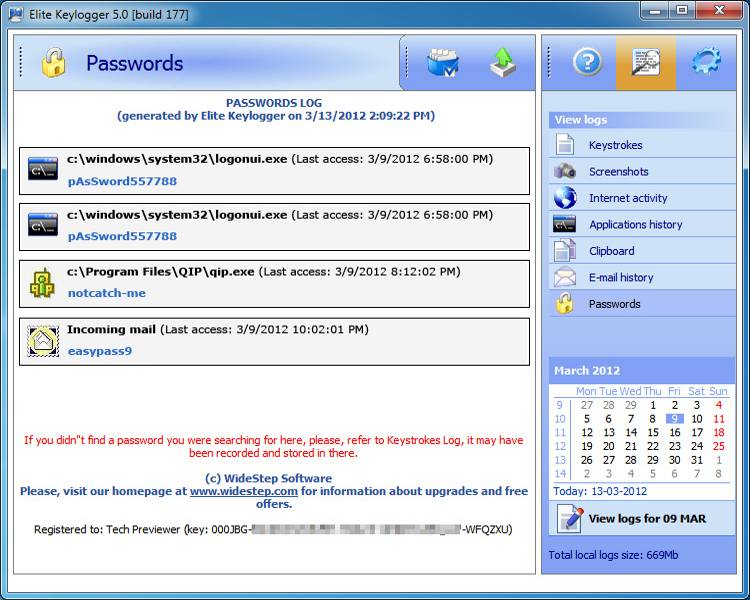Select March 13 in the calendar
The height and width of the screenshot is (600, 750).
[x=609, y=433]
